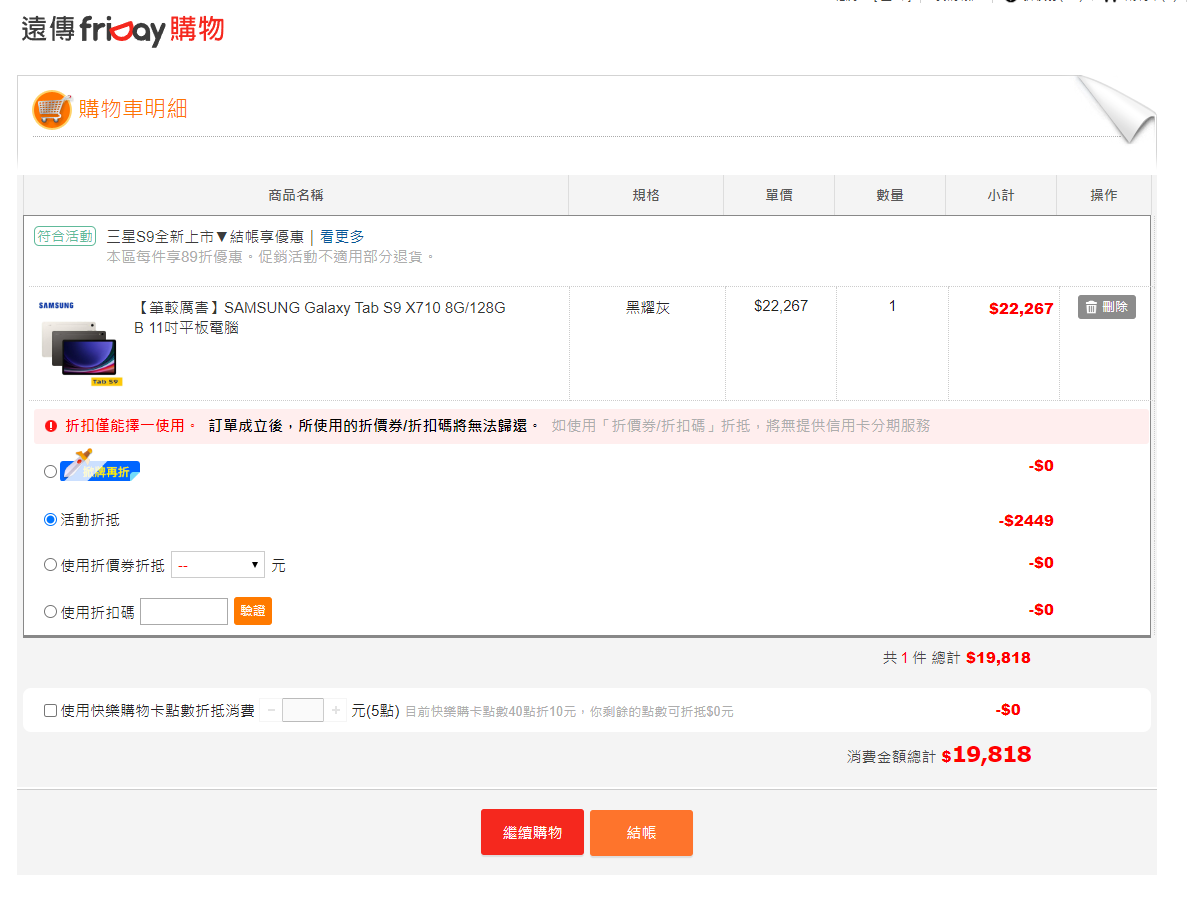Click the discount code input field
The height and width of the screenshot is (898, 1204).
pyautogui.click(x=184, y=612)
